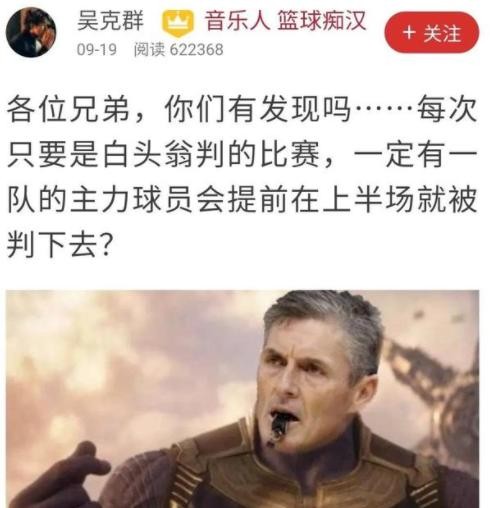Tap the 篮球痴汉 description text
This screenshot has height=508, width=490.
322,21
